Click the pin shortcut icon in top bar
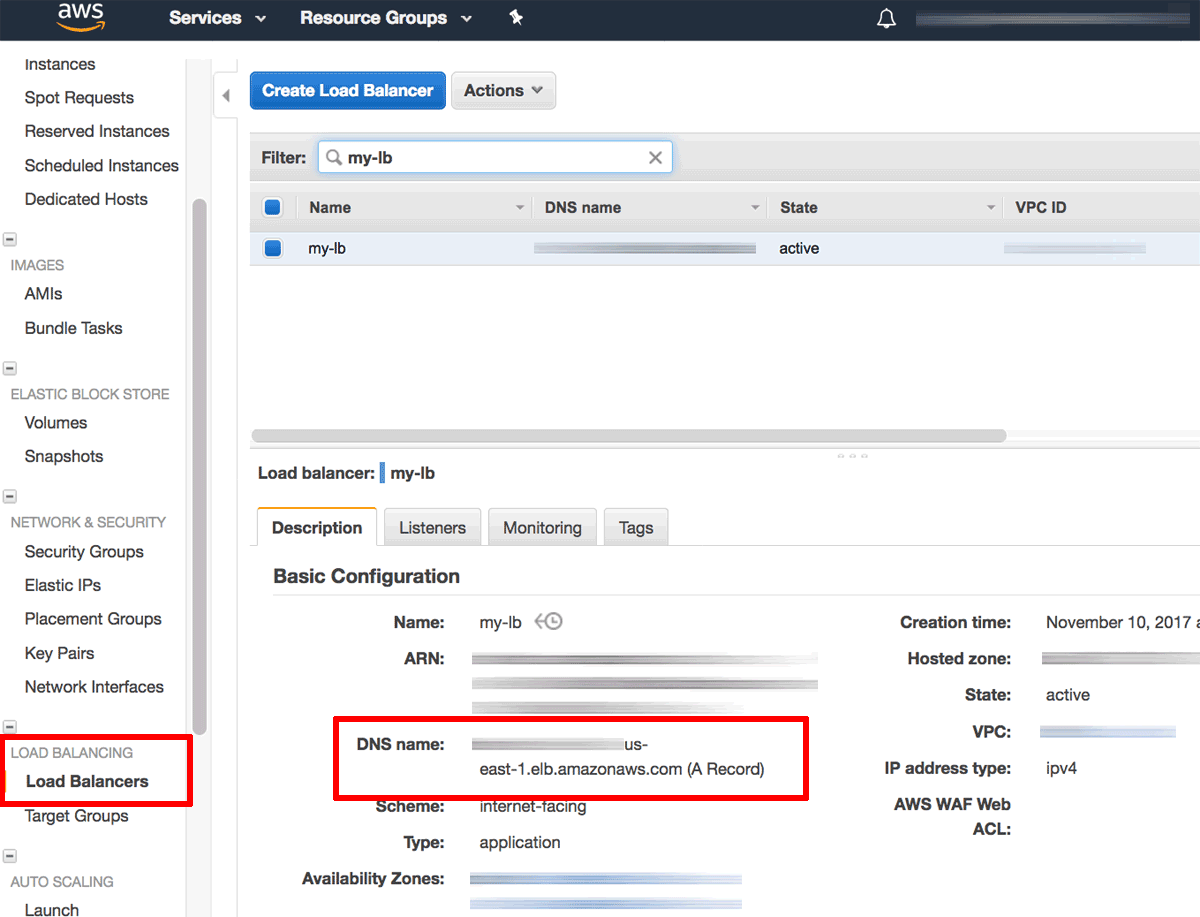 (516, 17)
